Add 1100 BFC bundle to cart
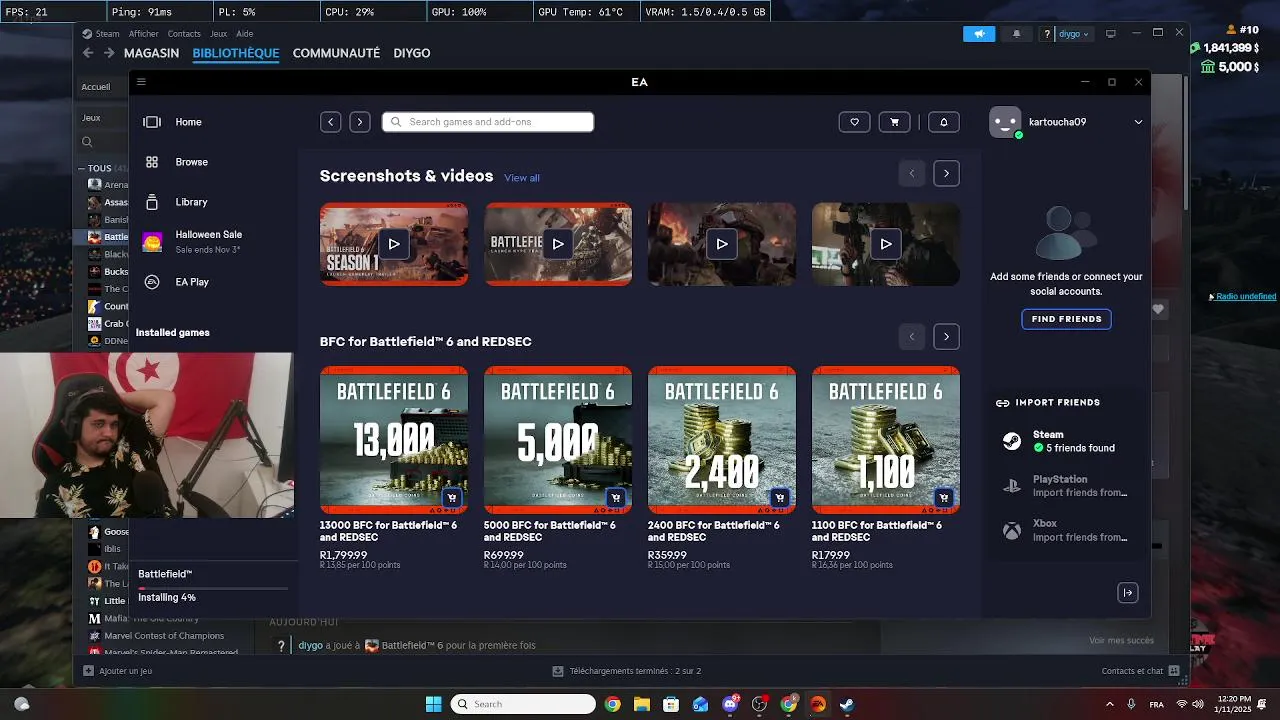This screenshot has height=720, width=1280. 944,498
